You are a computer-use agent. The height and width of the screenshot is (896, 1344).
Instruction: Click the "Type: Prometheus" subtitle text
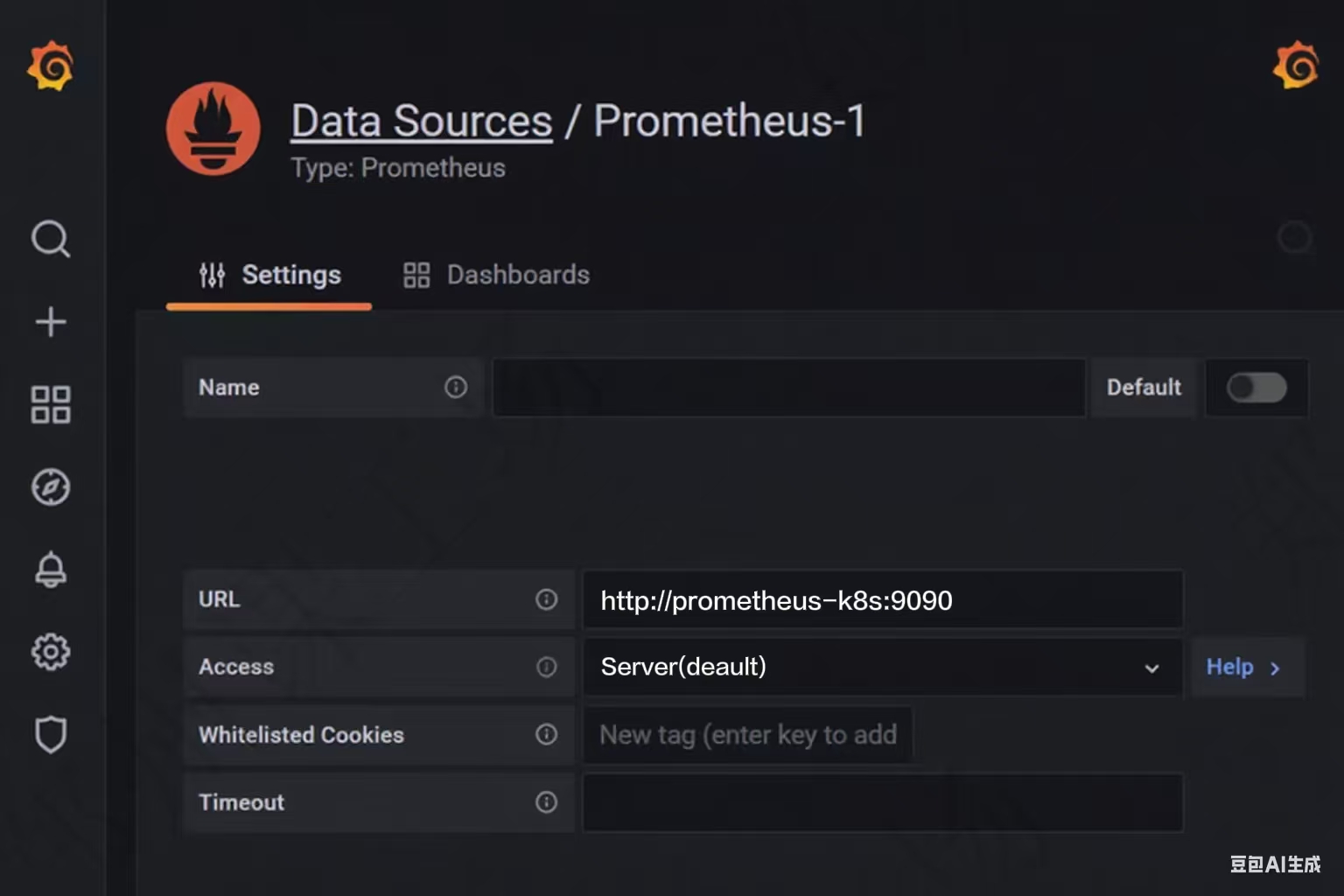pyautogui.click(x=398, y=168)
